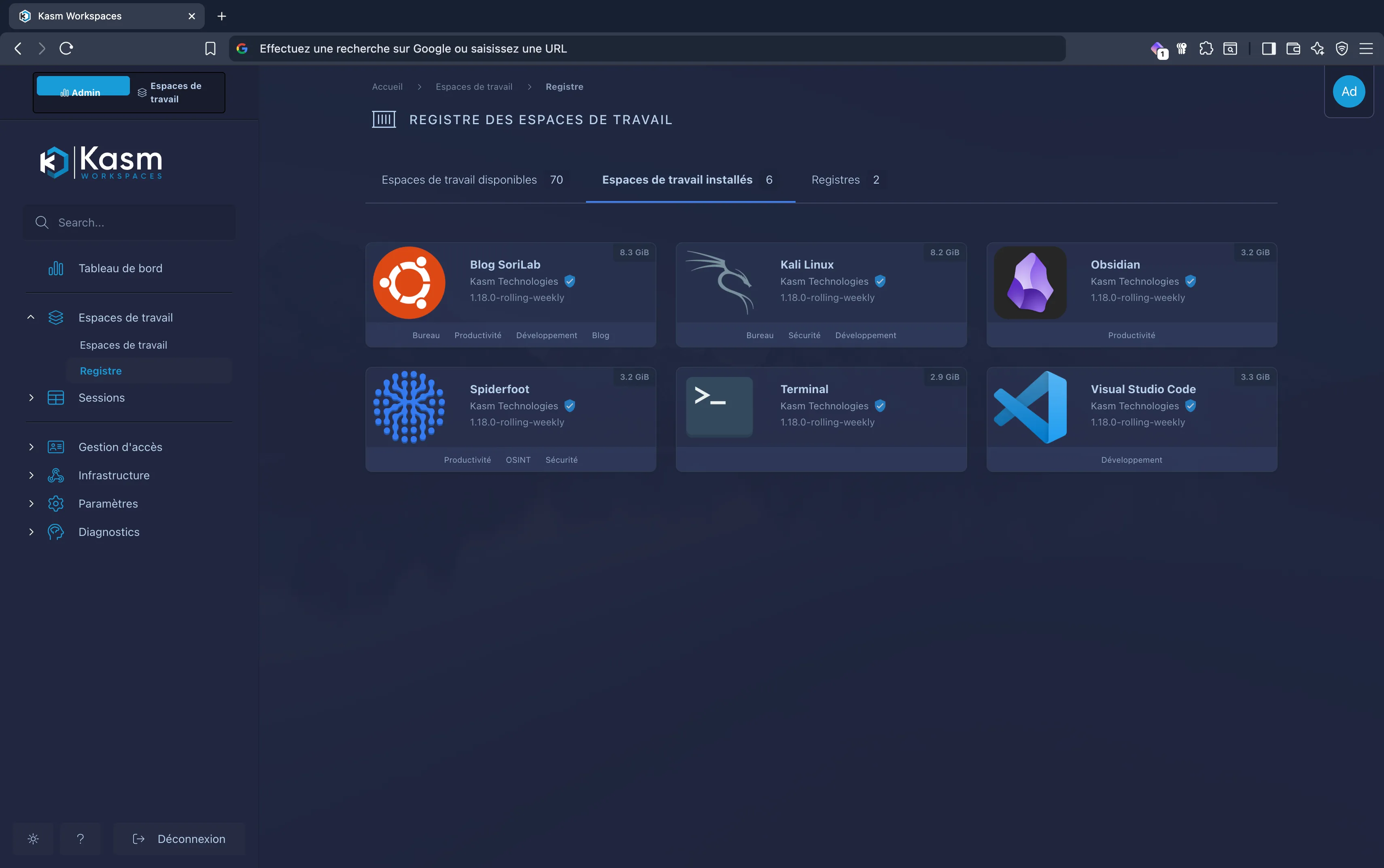This screenshot has height=868, width=1384.
Task: Open help with the question mark icon
Action: point(80,838)
